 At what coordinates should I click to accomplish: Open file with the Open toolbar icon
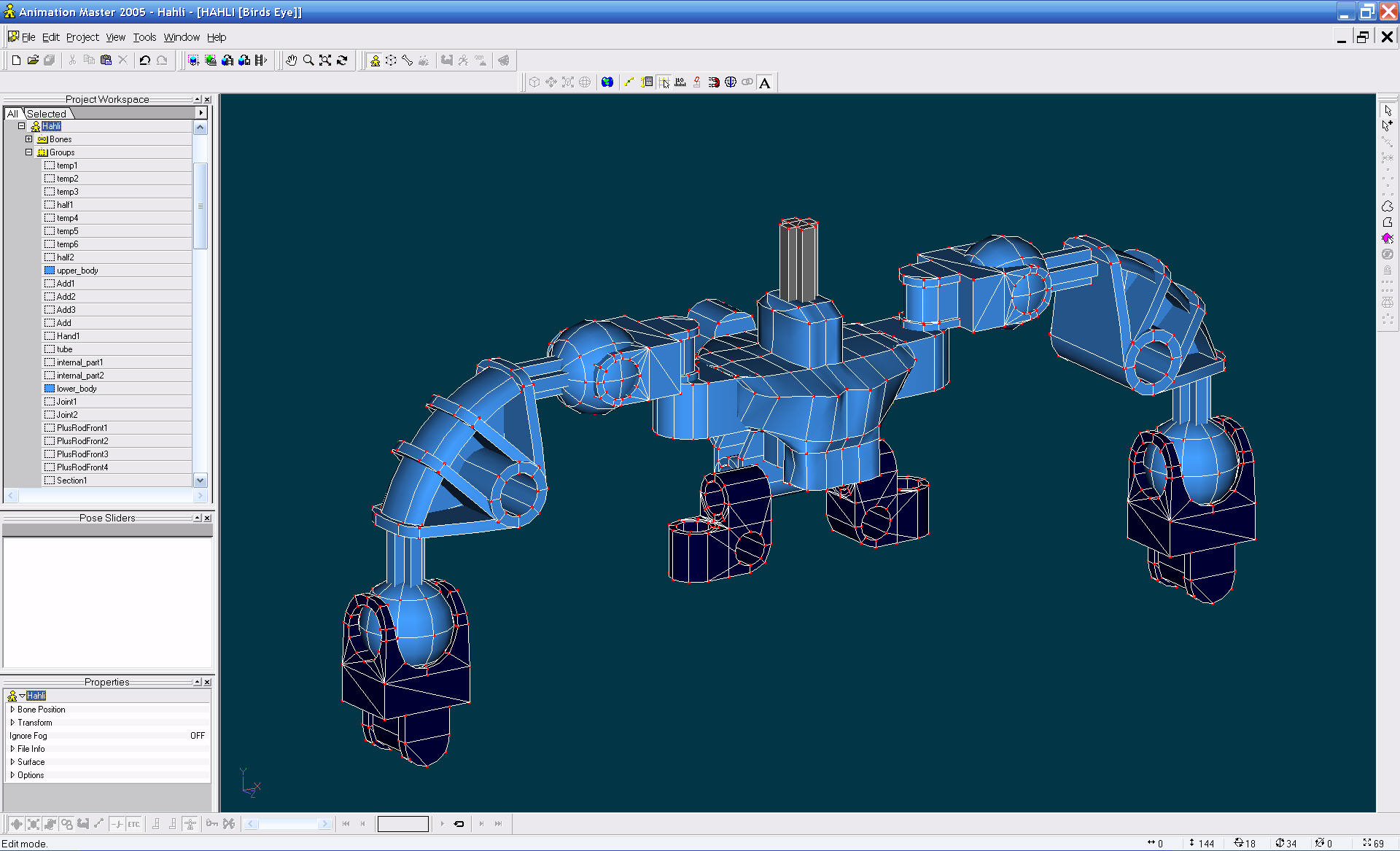tap(33, 61)
